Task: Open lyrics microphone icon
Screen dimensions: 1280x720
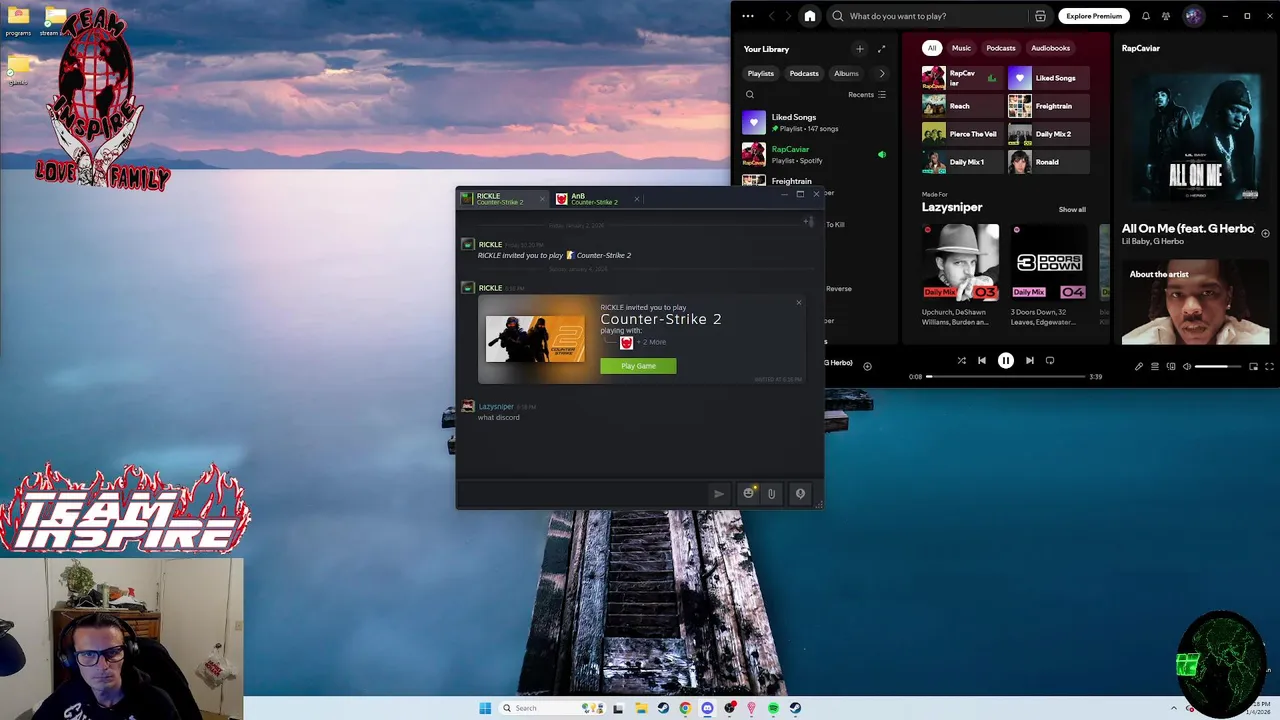Action: click(1139, 367)
